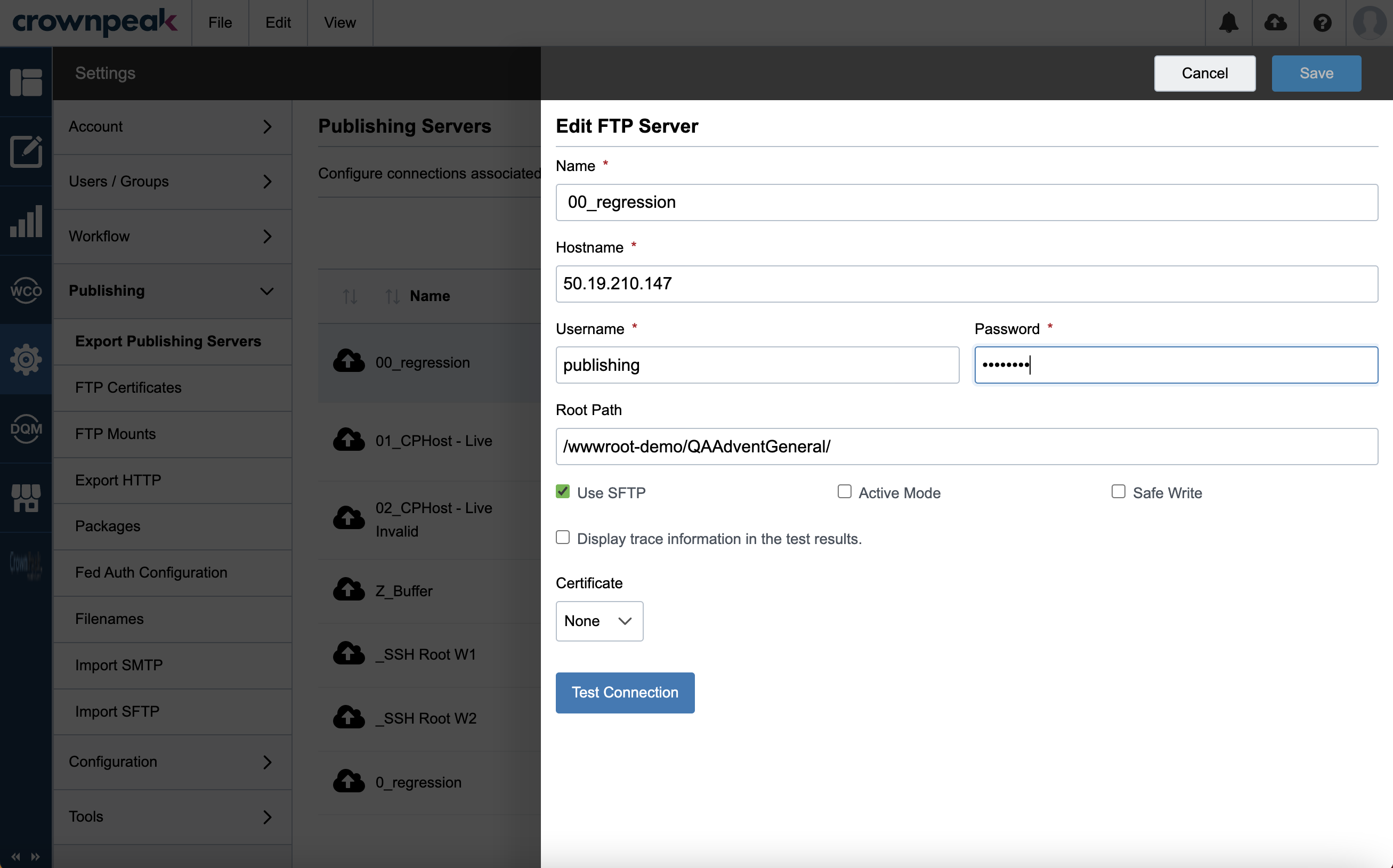The width and height of the screenshot is (1393, 868).
Task: Click the crownpeak logo
Action: pyautogui.click(x=95, y=22)
